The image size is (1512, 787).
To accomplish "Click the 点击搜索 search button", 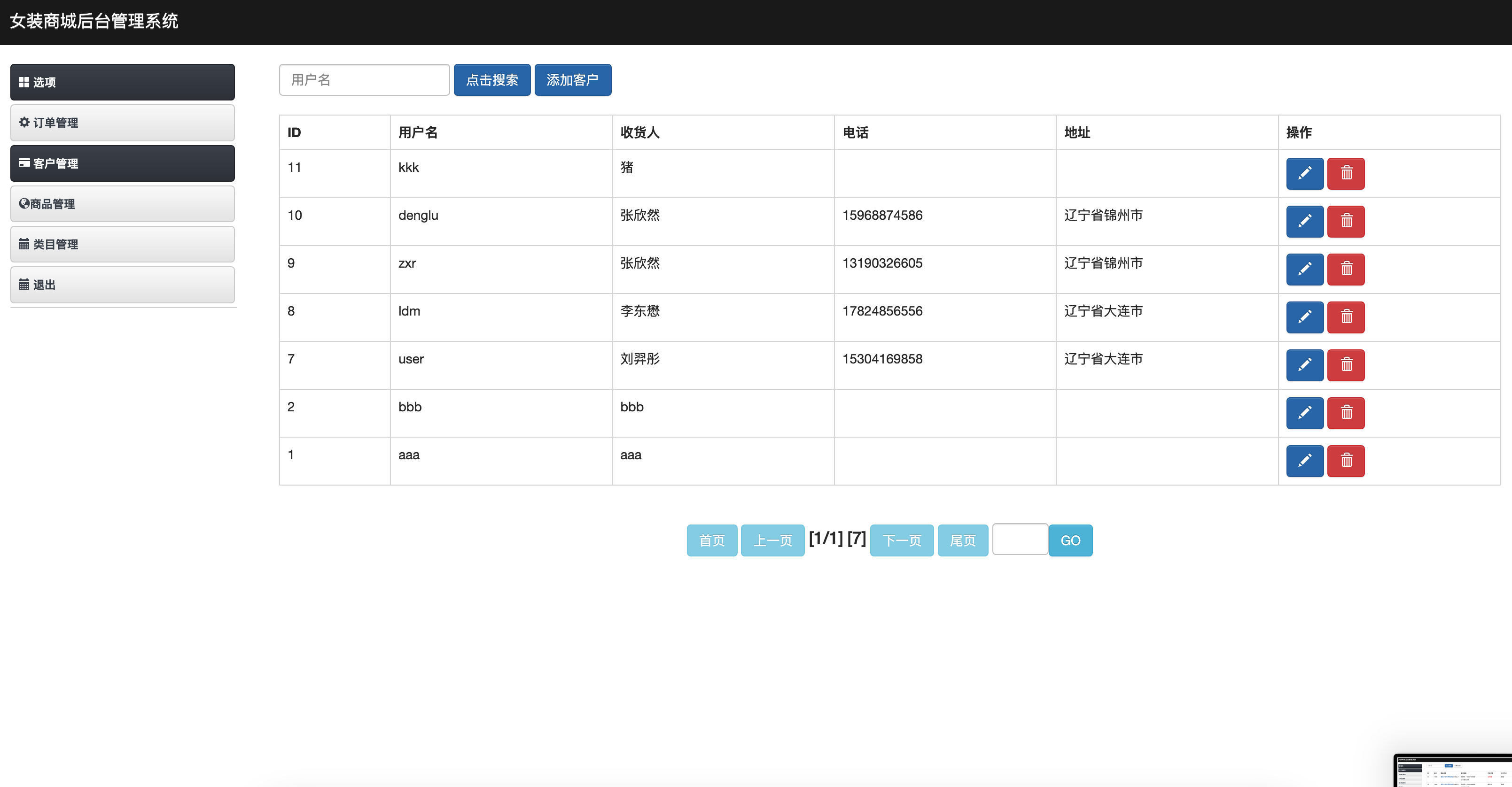I will (x=492, y=80).
